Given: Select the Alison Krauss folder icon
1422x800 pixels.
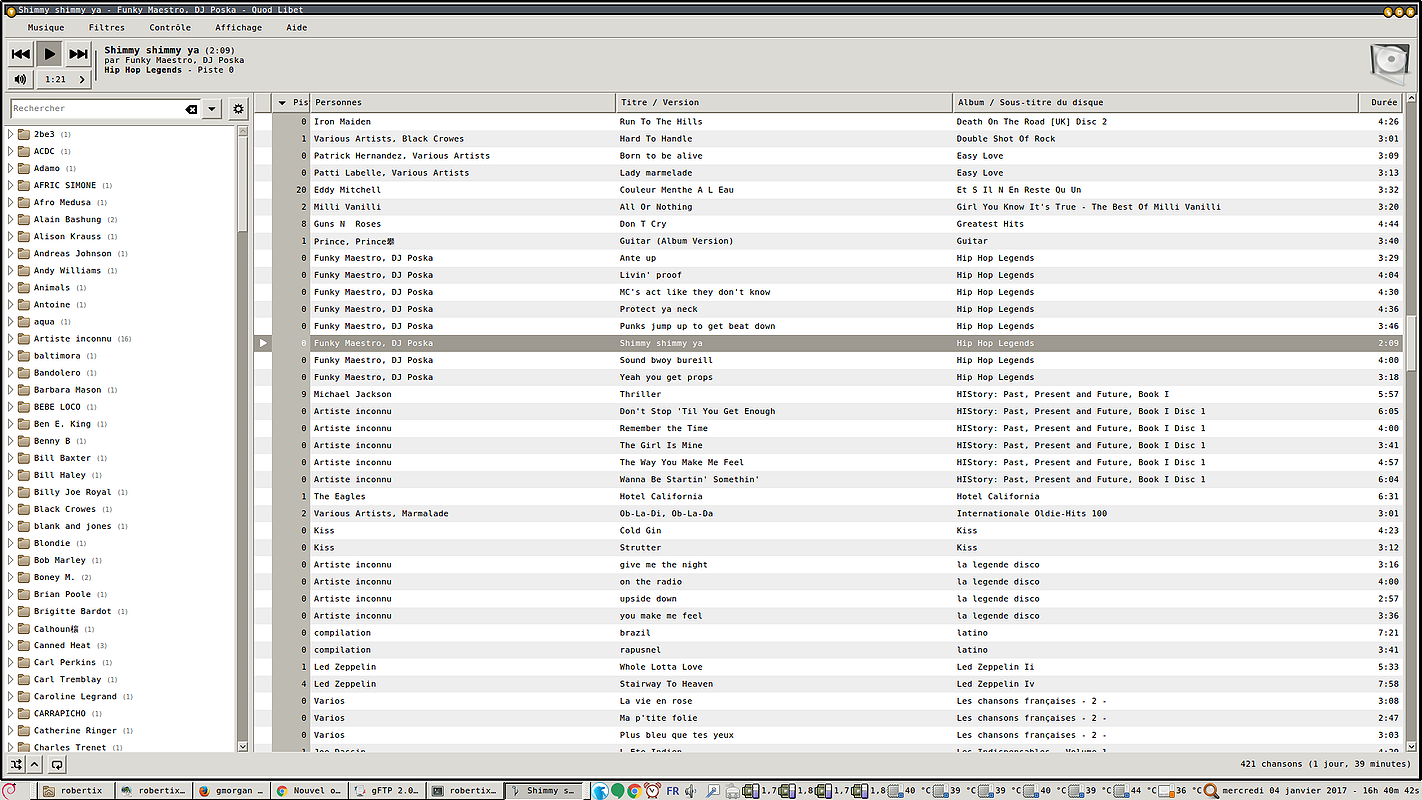Looking at the screenshot, I should (x=24, y=236).
